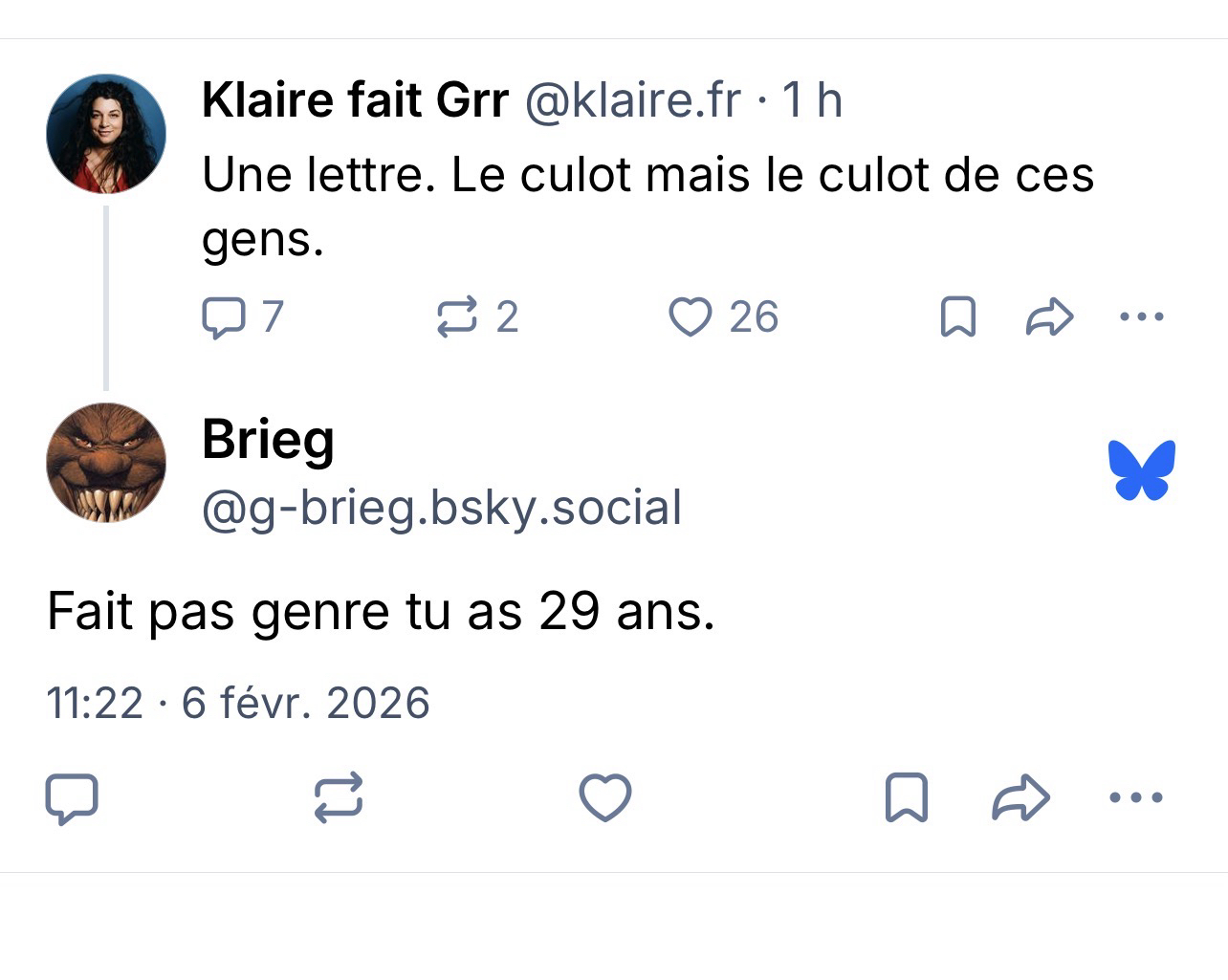
Task: Share Klaire fait Grr's post
Action: pos(1048,317)
